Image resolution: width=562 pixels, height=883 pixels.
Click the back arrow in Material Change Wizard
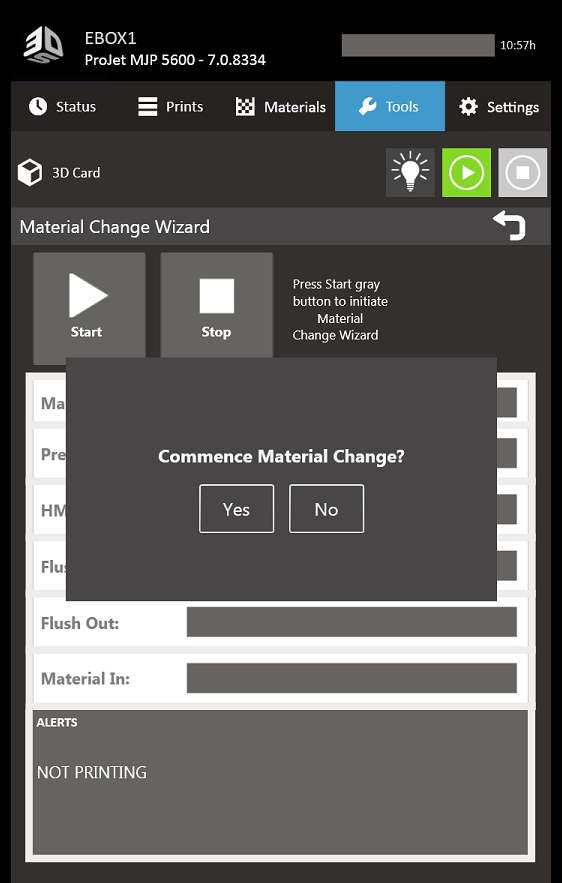point(510,226)
